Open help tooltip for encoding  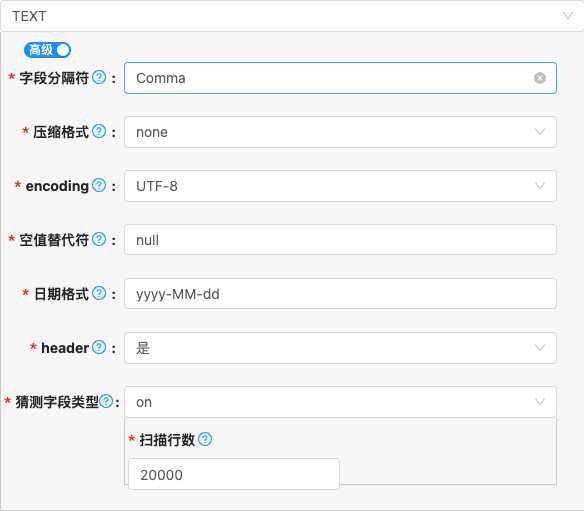(x=99, y=185)
